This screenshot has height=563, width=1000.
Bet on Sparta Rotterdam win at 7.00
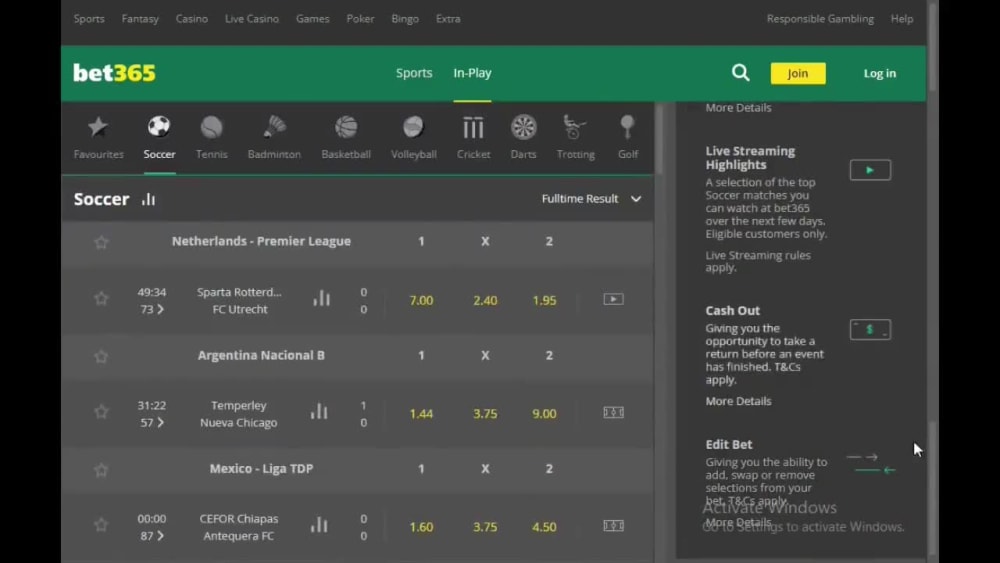[x=421, y=300]
